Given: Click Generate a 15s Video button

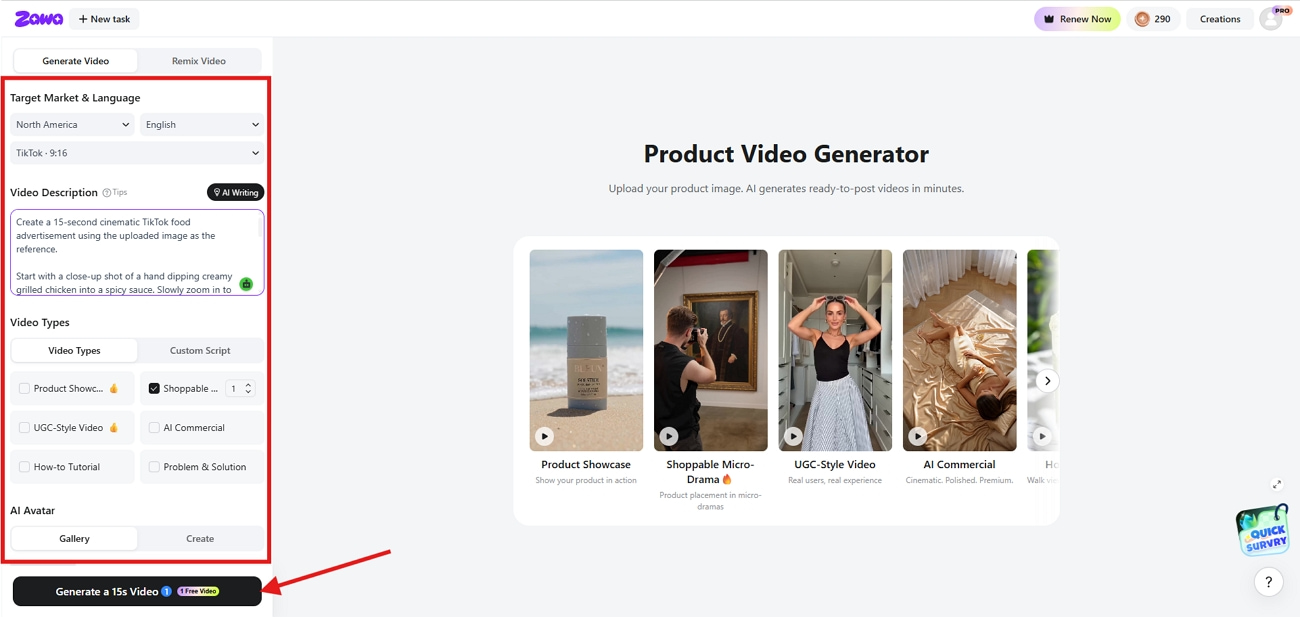Looking at the screenshot, I should tap(137, 591).
